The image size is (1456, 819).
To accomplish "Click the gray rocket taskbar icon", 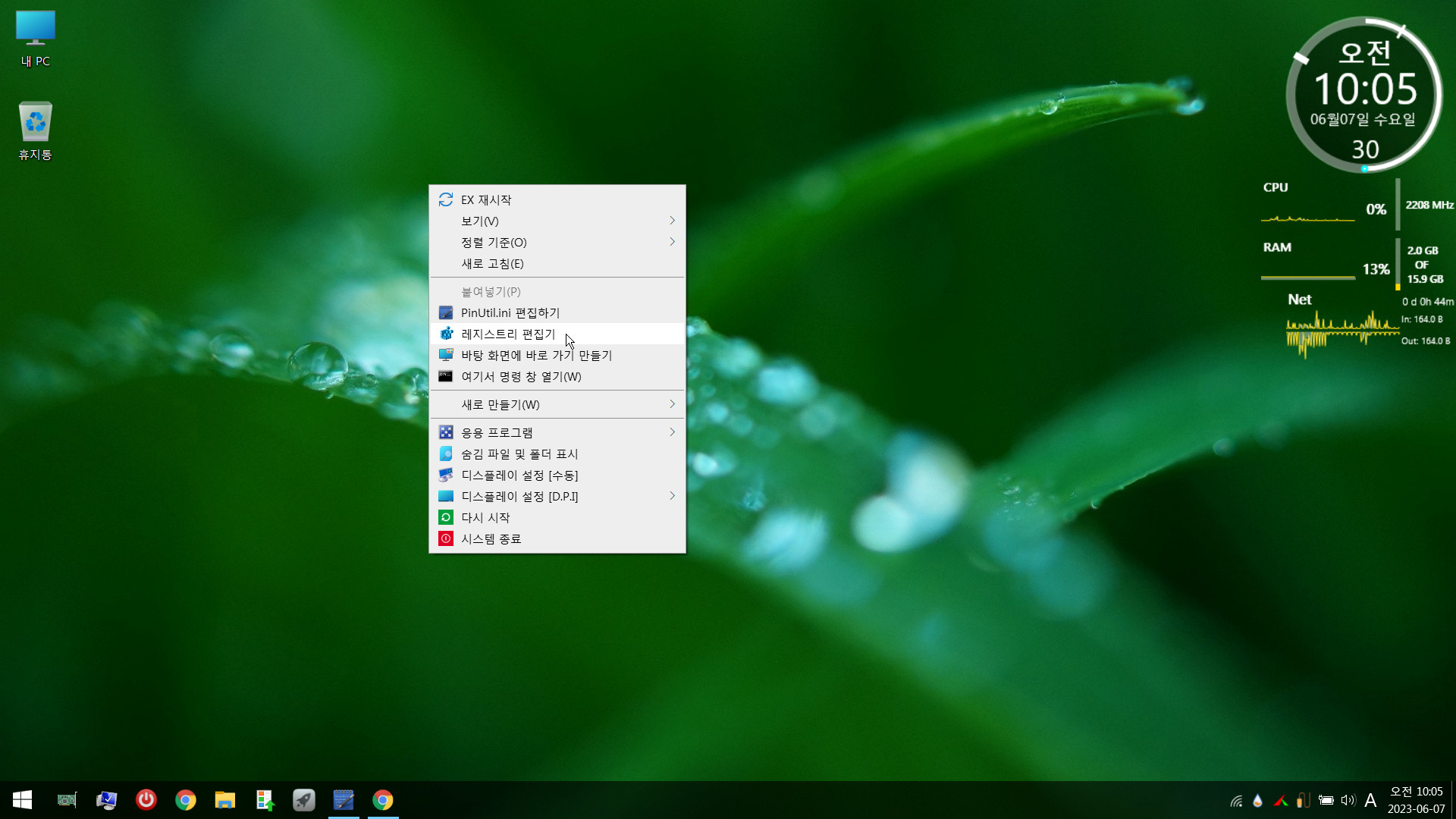I will tap(304, 800).
